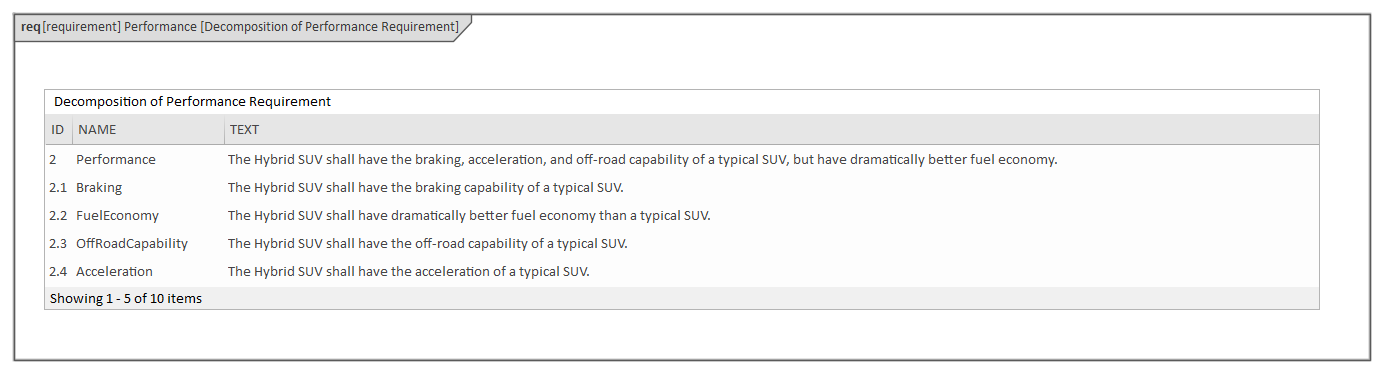Viewport: 1389px width, 375px height.
Task: Click the dramatically better fuel economy text of 2.2
Action: 469,216
